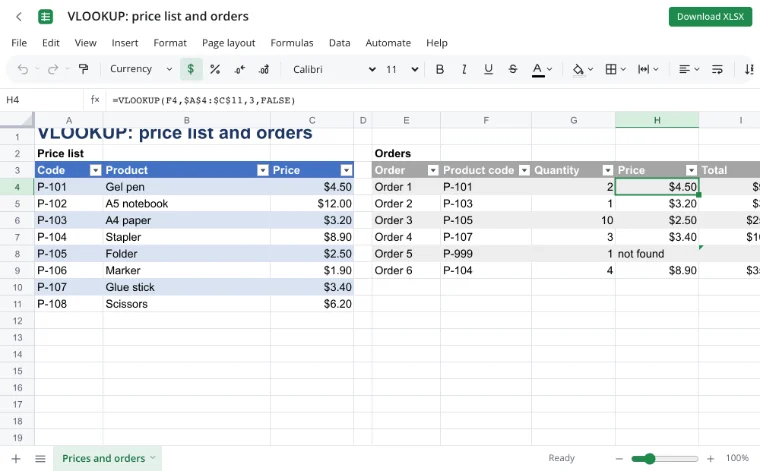Image resolution: width=760 pixels, height=471 pixels.
Task: Open the Calibri font dropdown
Action: 334,69
